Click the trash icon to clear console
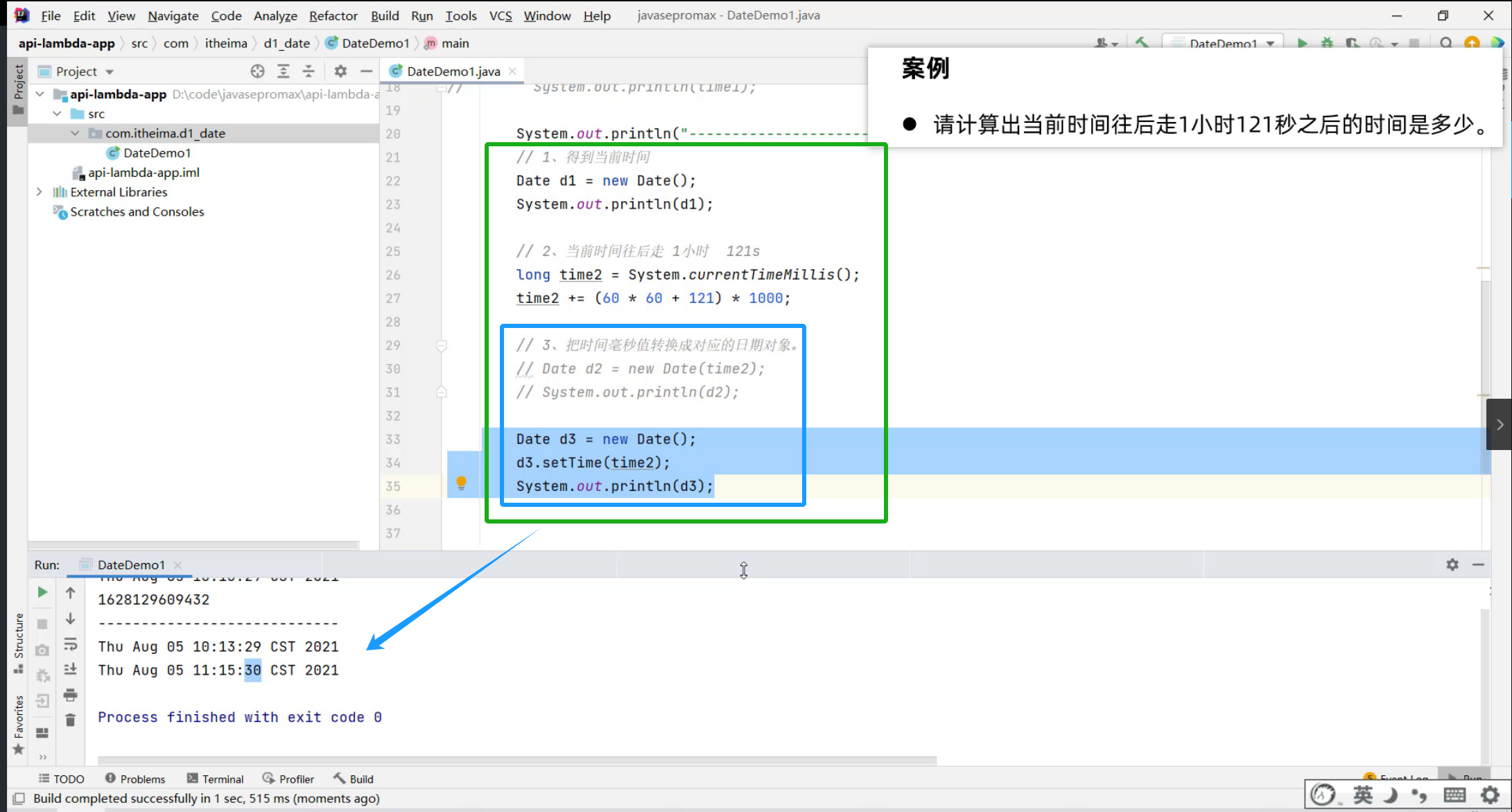The height and width of the screenshot is (812, 1512). (70, 720)
